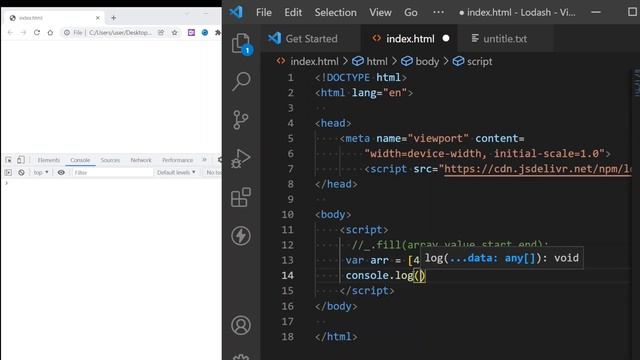Open the File menu in VS Code
This screenshot has height=360, width=640.
click(x=264, y=12)
